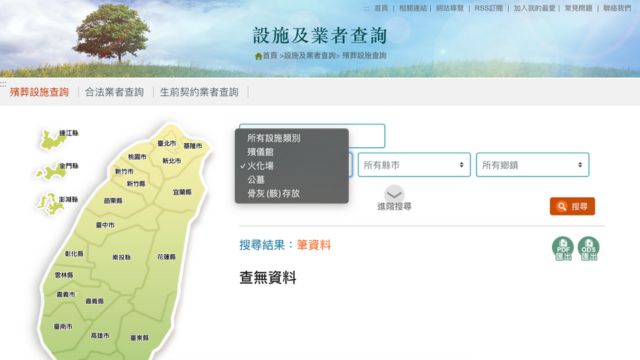The height and width of the screenshot is (360, 640).
Task: Select 基隆市 on the map
Action: pyautogui.click(x=193, y=146)
